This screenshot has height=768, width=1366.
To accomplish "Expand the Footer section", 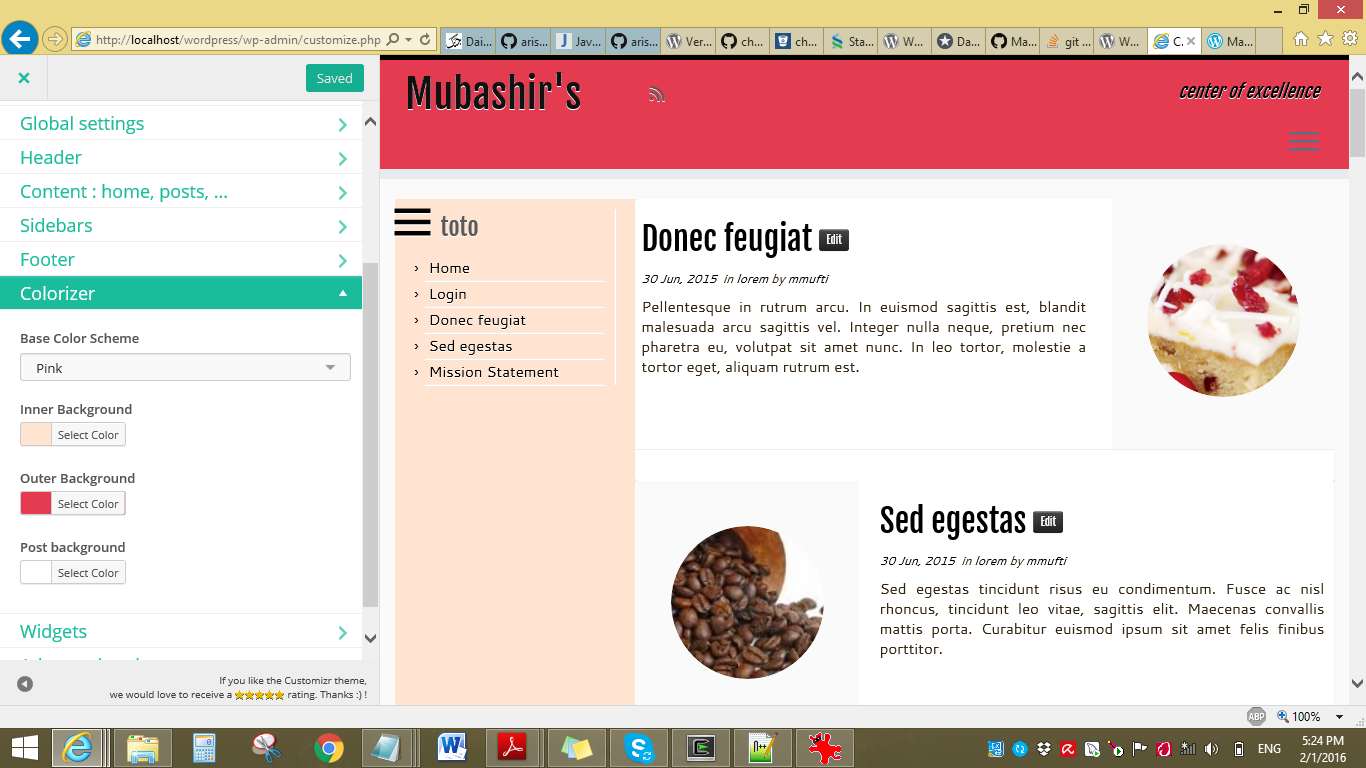I will point(181,260).
